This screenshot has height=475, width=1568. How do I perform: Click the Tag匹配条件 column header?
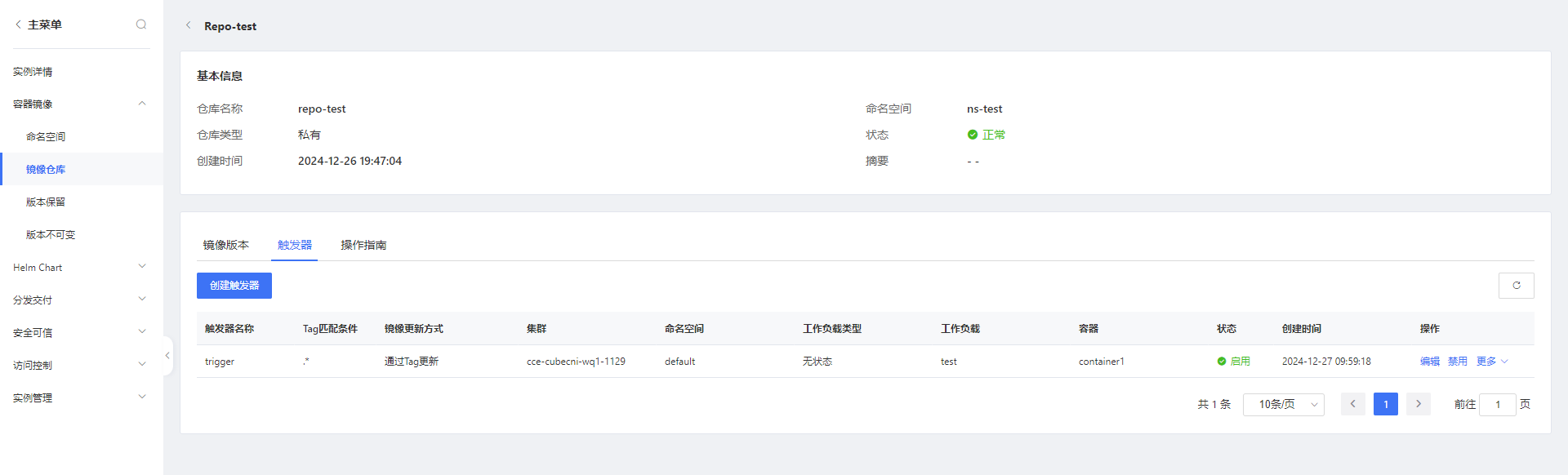[x=330, y=329]
